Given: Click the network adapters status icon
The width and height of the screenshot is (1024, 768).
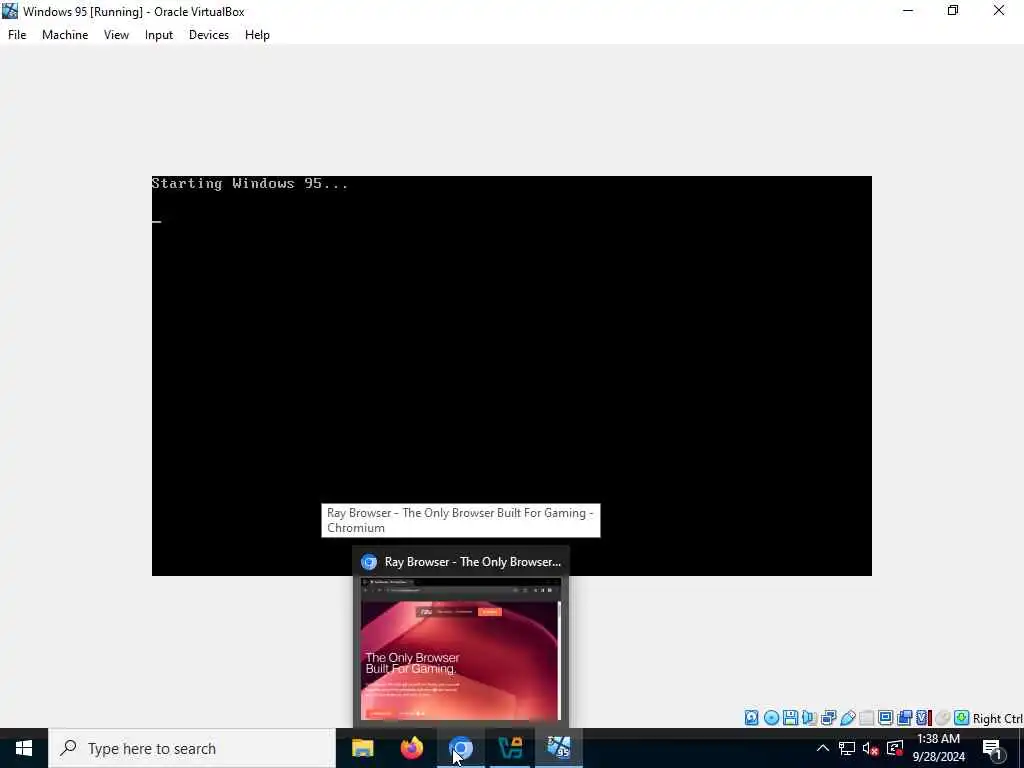Looking at the screenshot, I should (829, 718).
